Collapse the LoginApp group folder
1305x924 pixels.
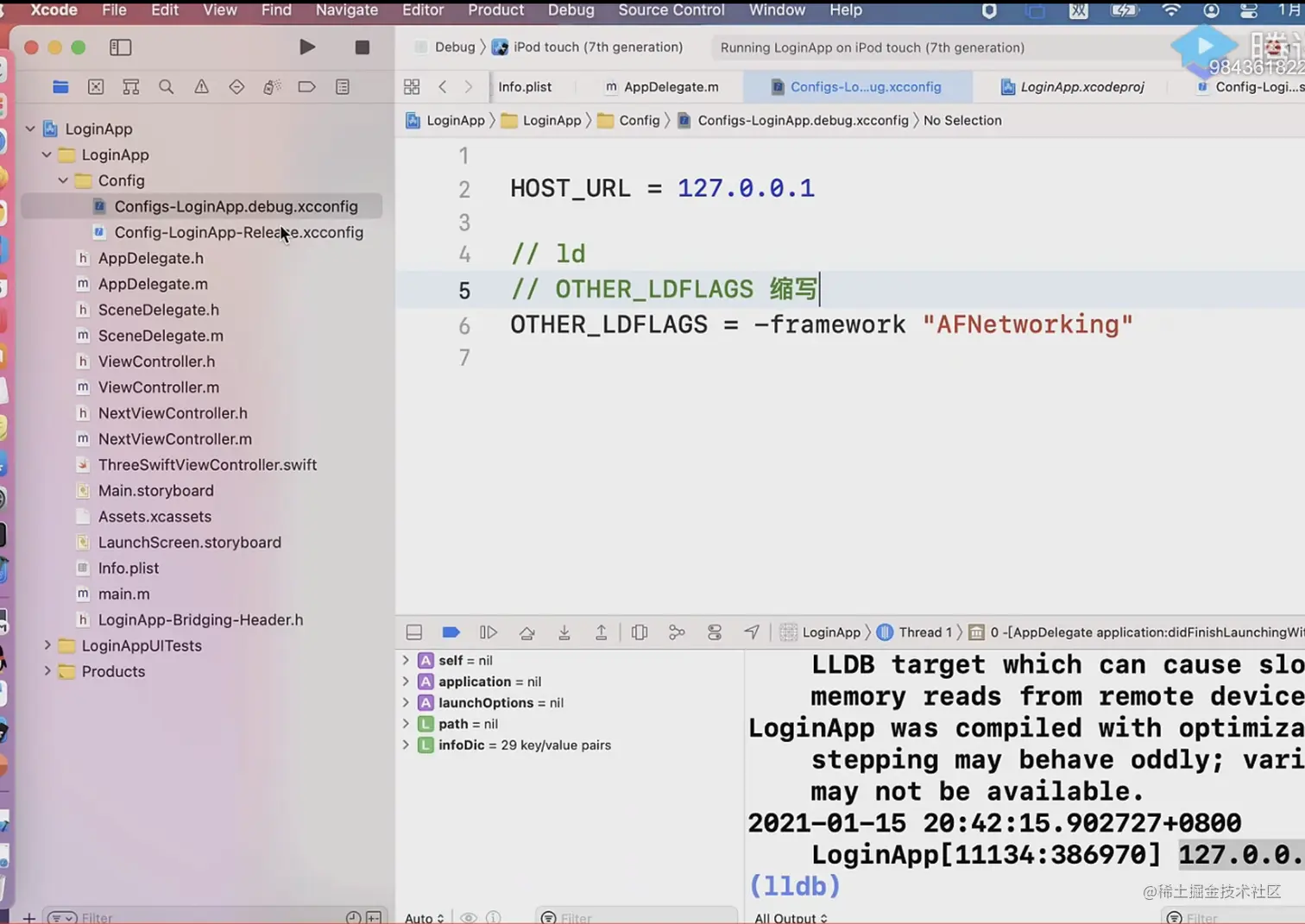click(47, 154)
